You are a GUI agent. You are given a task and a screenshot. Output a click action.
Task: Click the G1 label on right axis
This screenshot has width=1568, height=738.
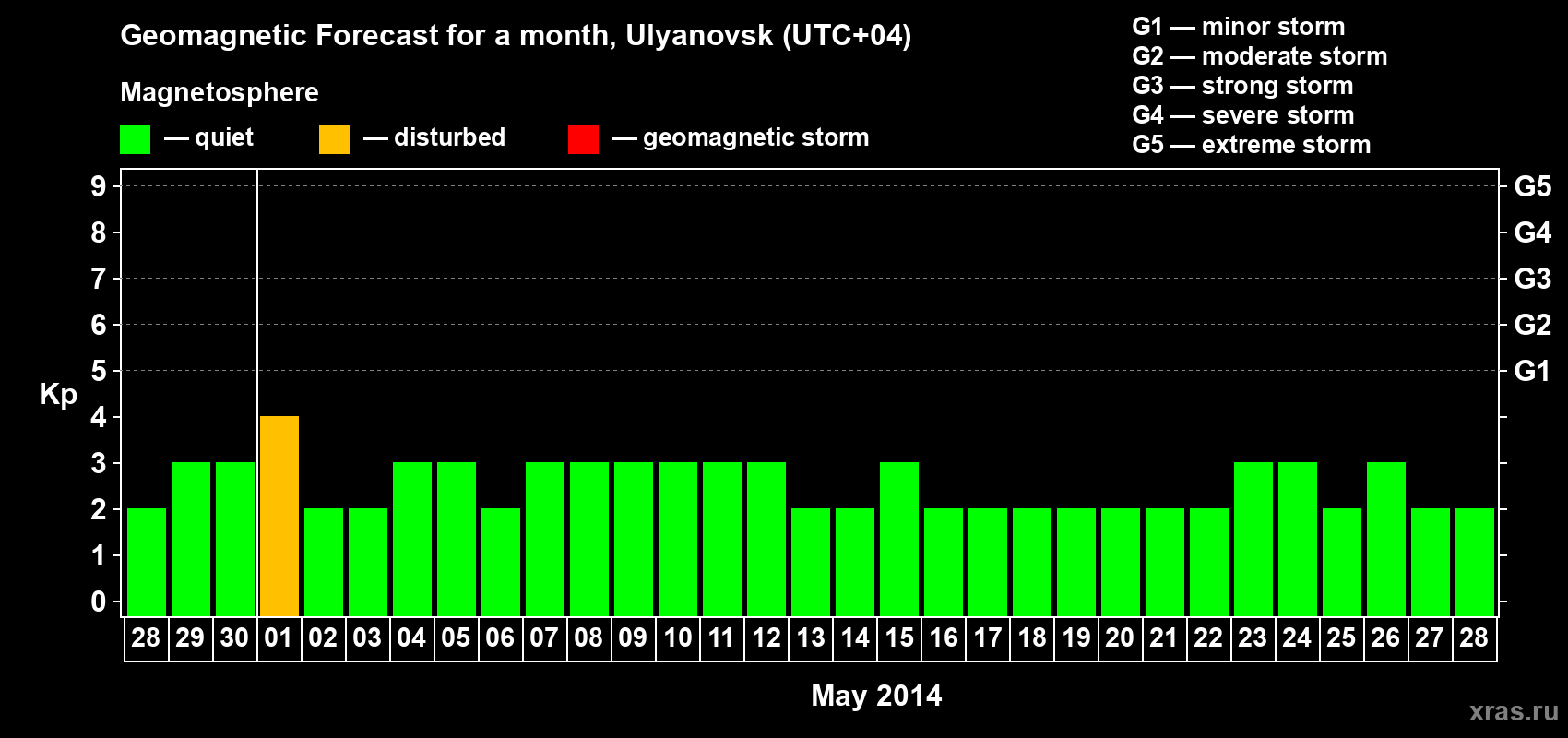tap(1533, 371)
